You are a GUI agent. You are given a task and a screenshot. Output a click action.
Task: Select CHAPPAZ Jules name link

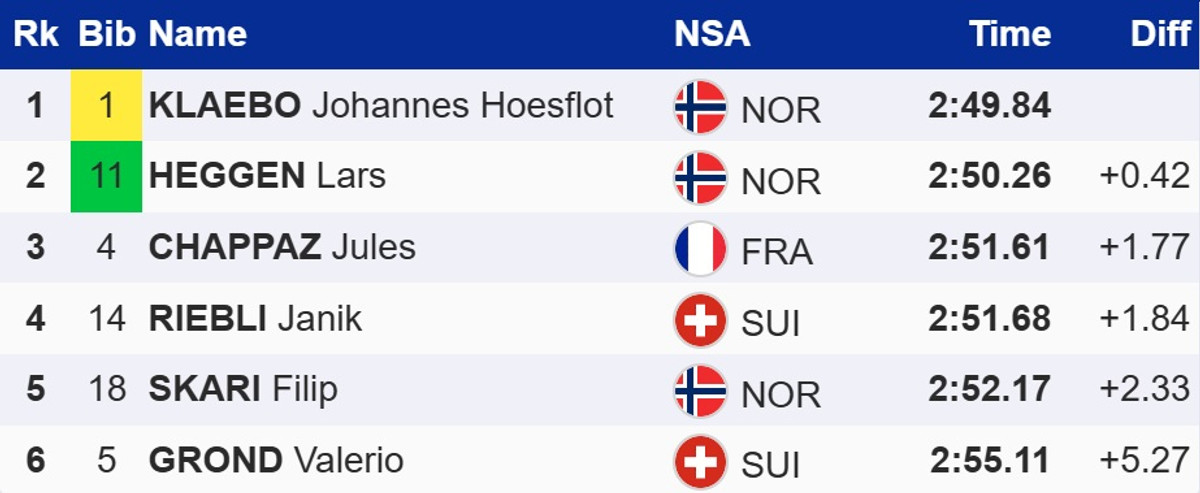(x=282, y=247)
